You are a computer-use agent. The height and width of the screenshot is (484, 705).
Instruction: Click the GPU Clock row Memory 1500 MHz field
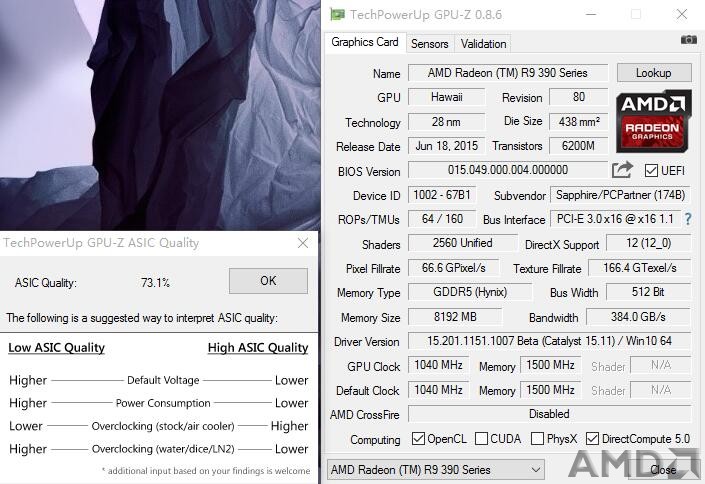click(550, 365)
